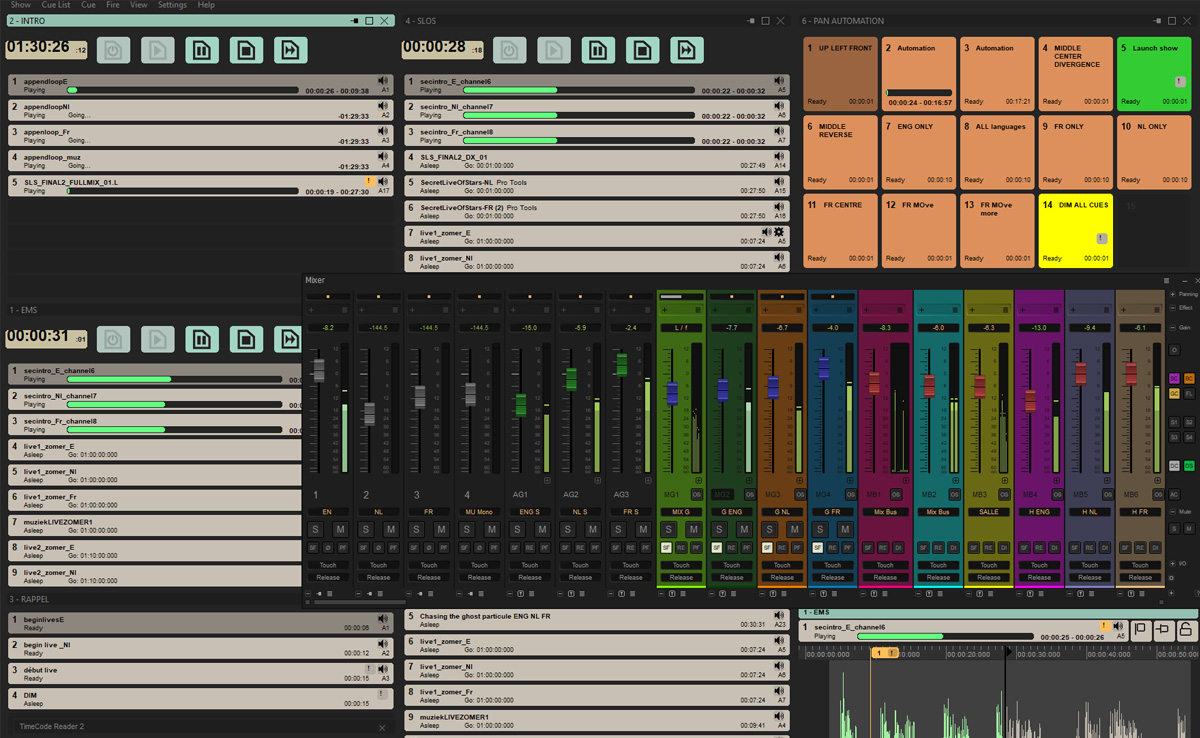
Task: Click the stop button in EMS panel
Action: click(x=246, y=340)
